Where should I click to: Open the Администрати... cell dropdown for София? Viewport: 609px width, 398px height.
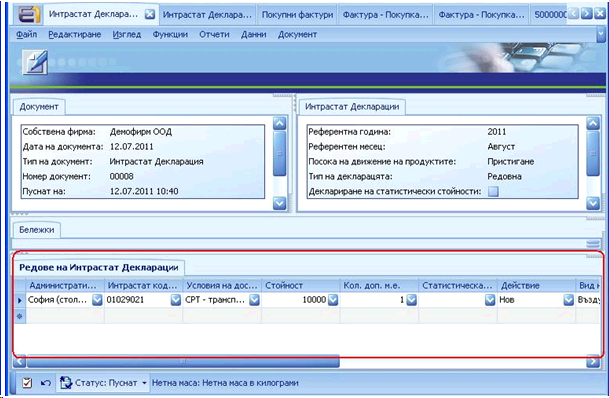(x=97, y=300)
